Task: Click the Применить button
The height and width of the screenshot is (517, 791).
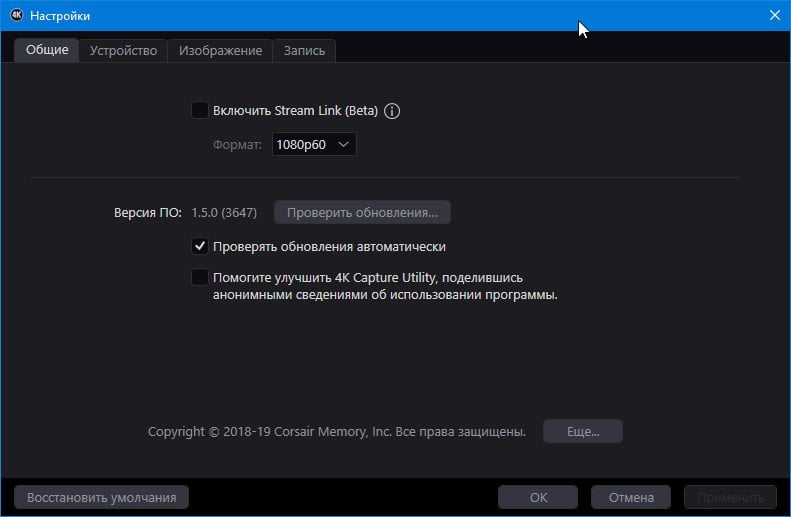Action: (x=730, y=497)
